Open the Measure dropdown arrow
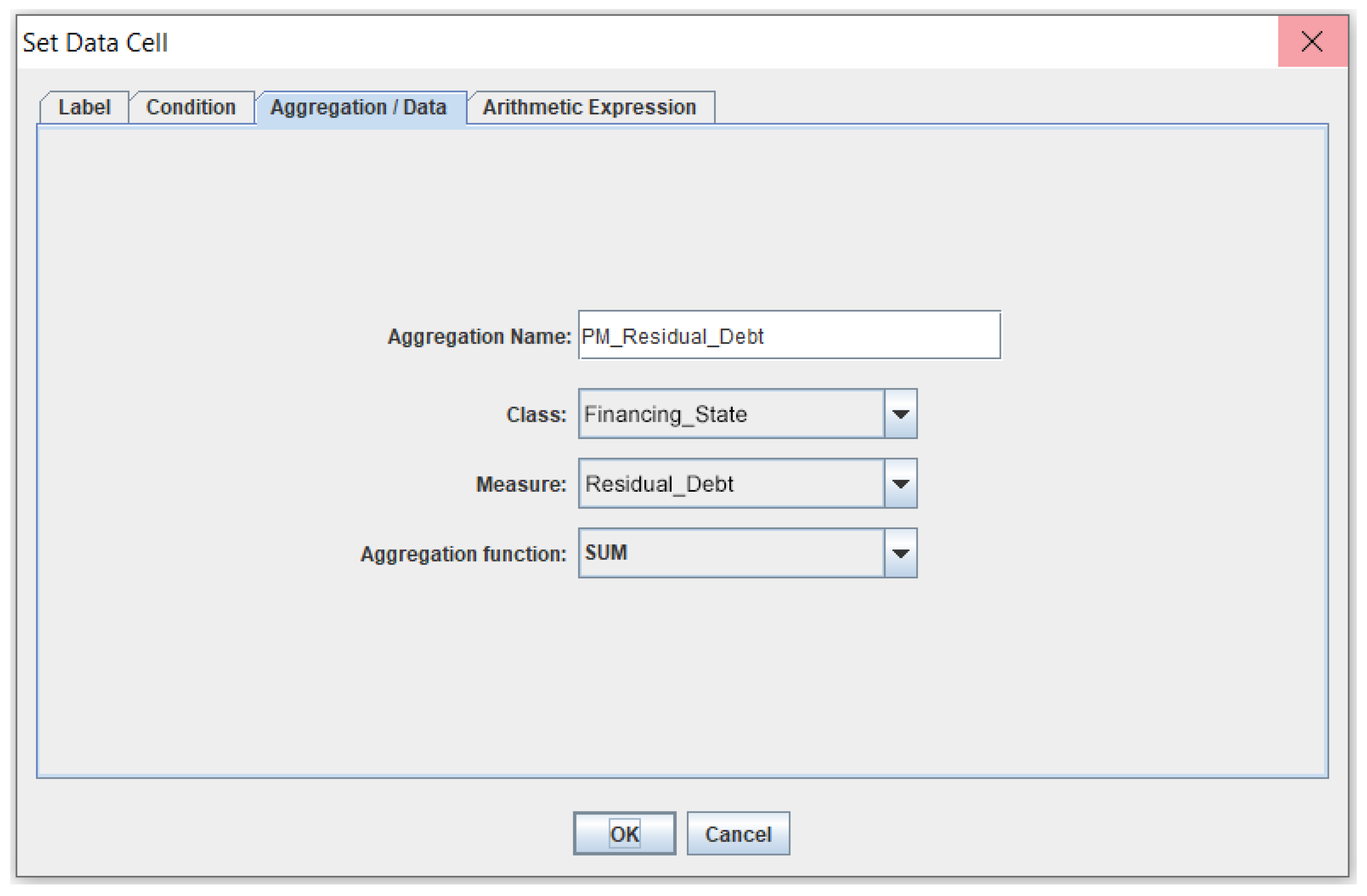Viewport: 1367px width, 896px height. pyautogui.click(x=901, y=484)
